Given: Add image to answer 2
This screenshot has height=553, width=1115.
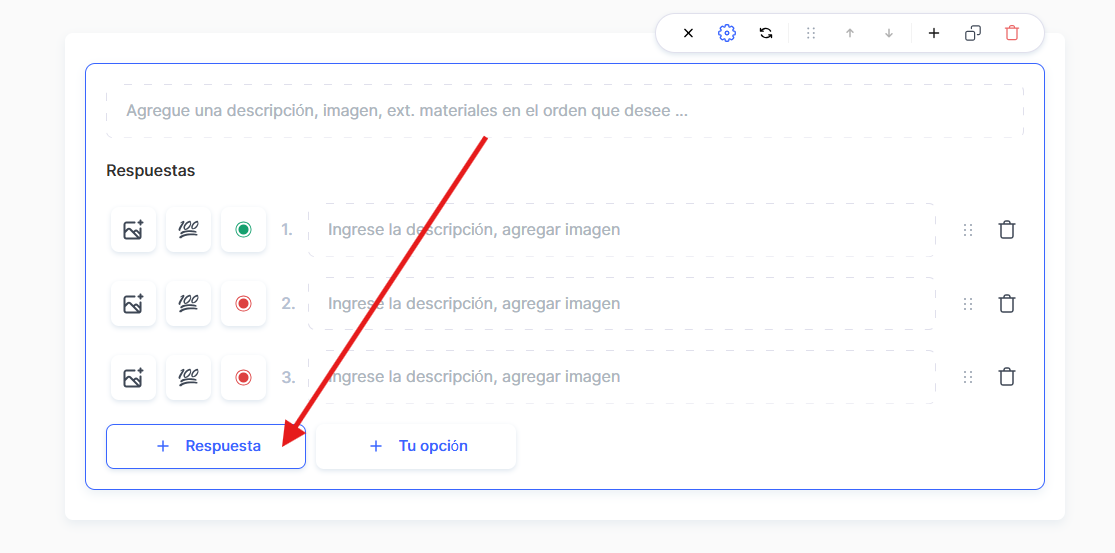Looking at the screenshot, I should click(x=134, y=304).
